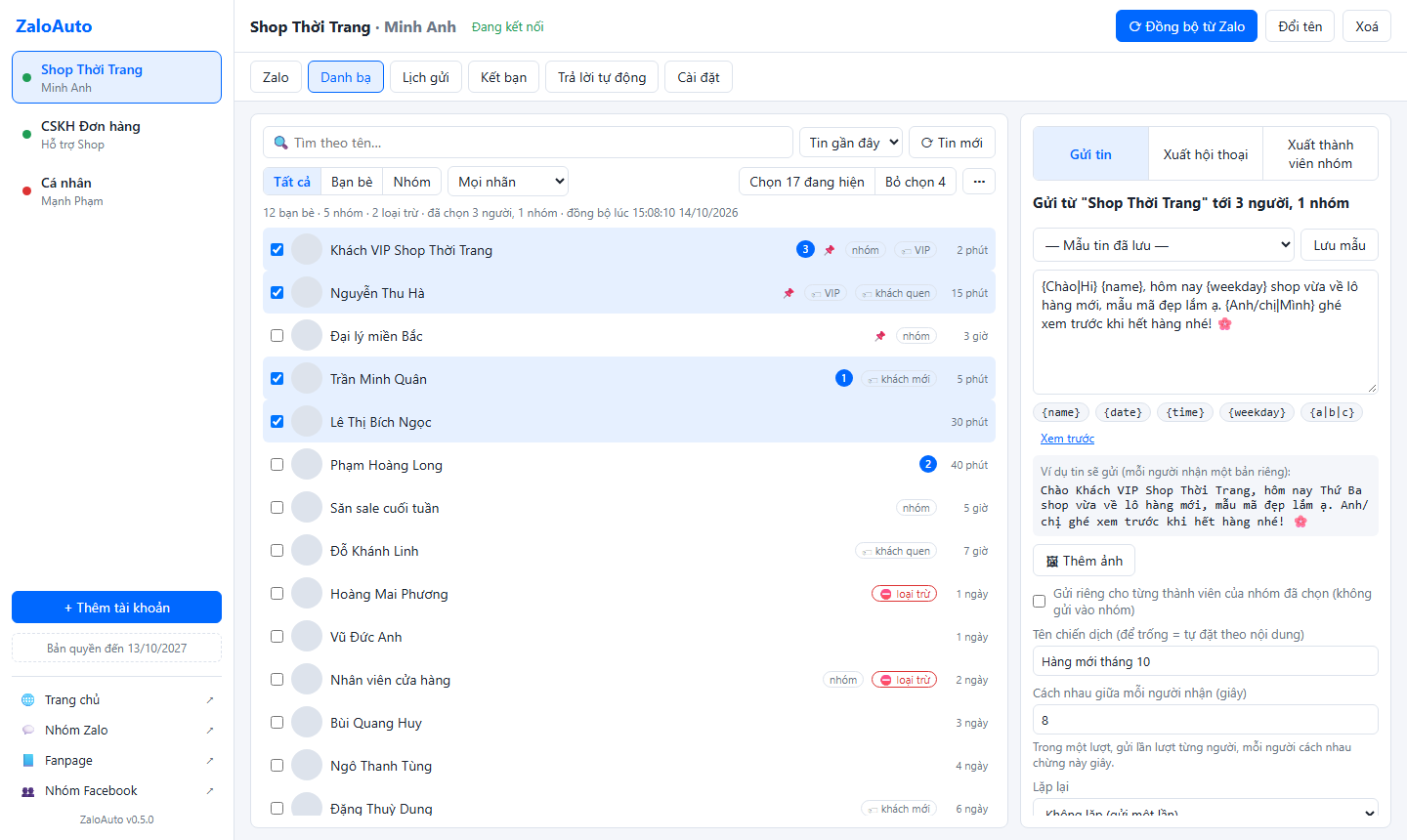Filter the list by Nhóm

click(412, 182)
